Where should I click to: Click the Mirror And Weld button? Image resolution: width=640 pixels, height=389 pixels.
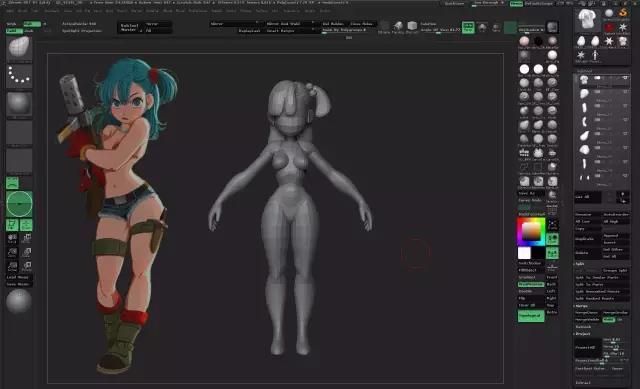click(291, 24)
